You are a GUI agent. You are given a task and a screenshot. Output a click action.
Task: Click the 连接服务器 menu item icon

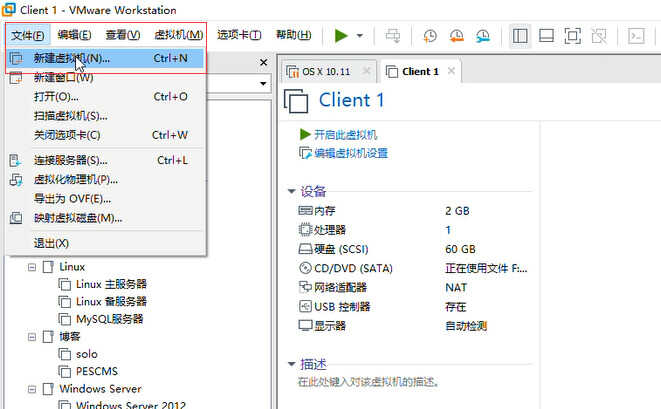(16, 160)
